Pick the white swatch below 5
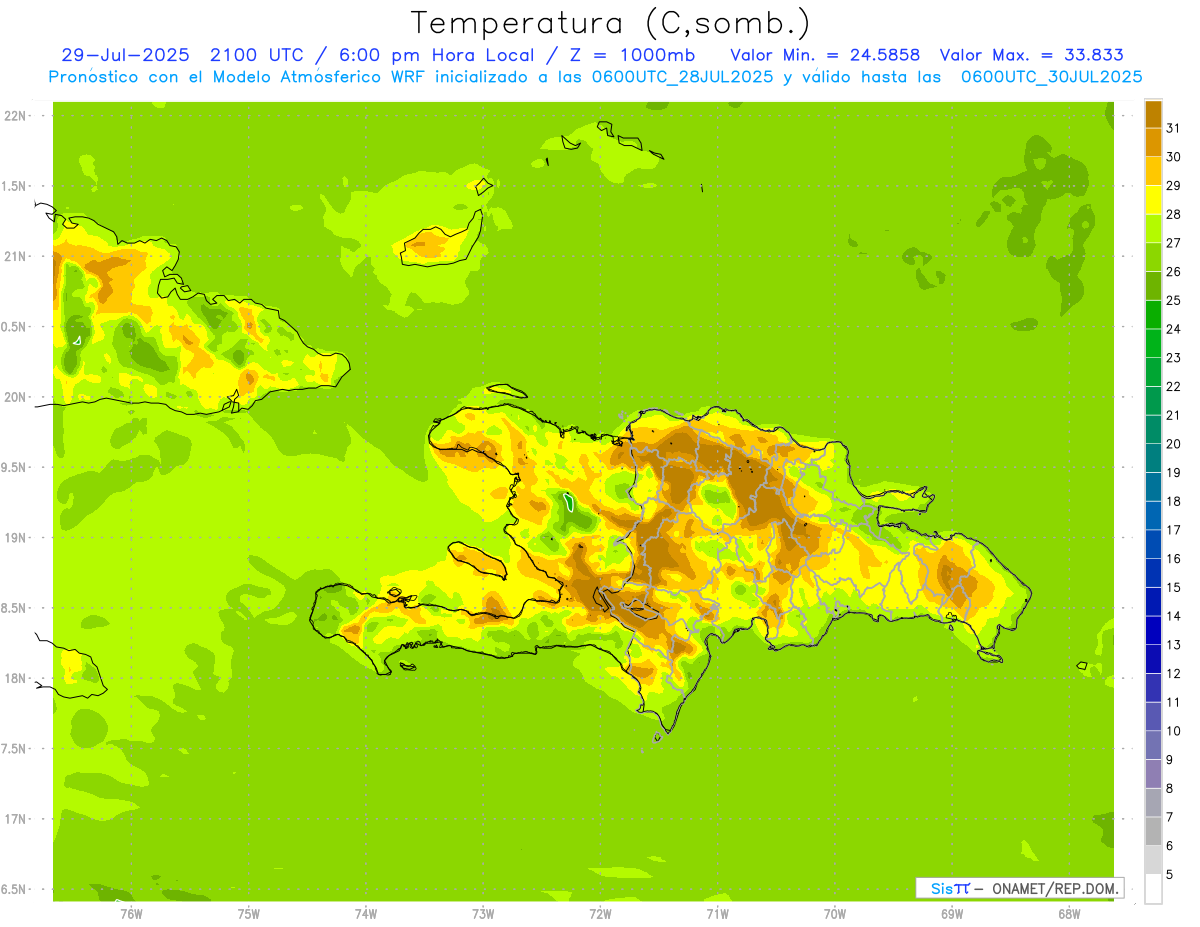The image size is (1200, 927). (1154, 888)
